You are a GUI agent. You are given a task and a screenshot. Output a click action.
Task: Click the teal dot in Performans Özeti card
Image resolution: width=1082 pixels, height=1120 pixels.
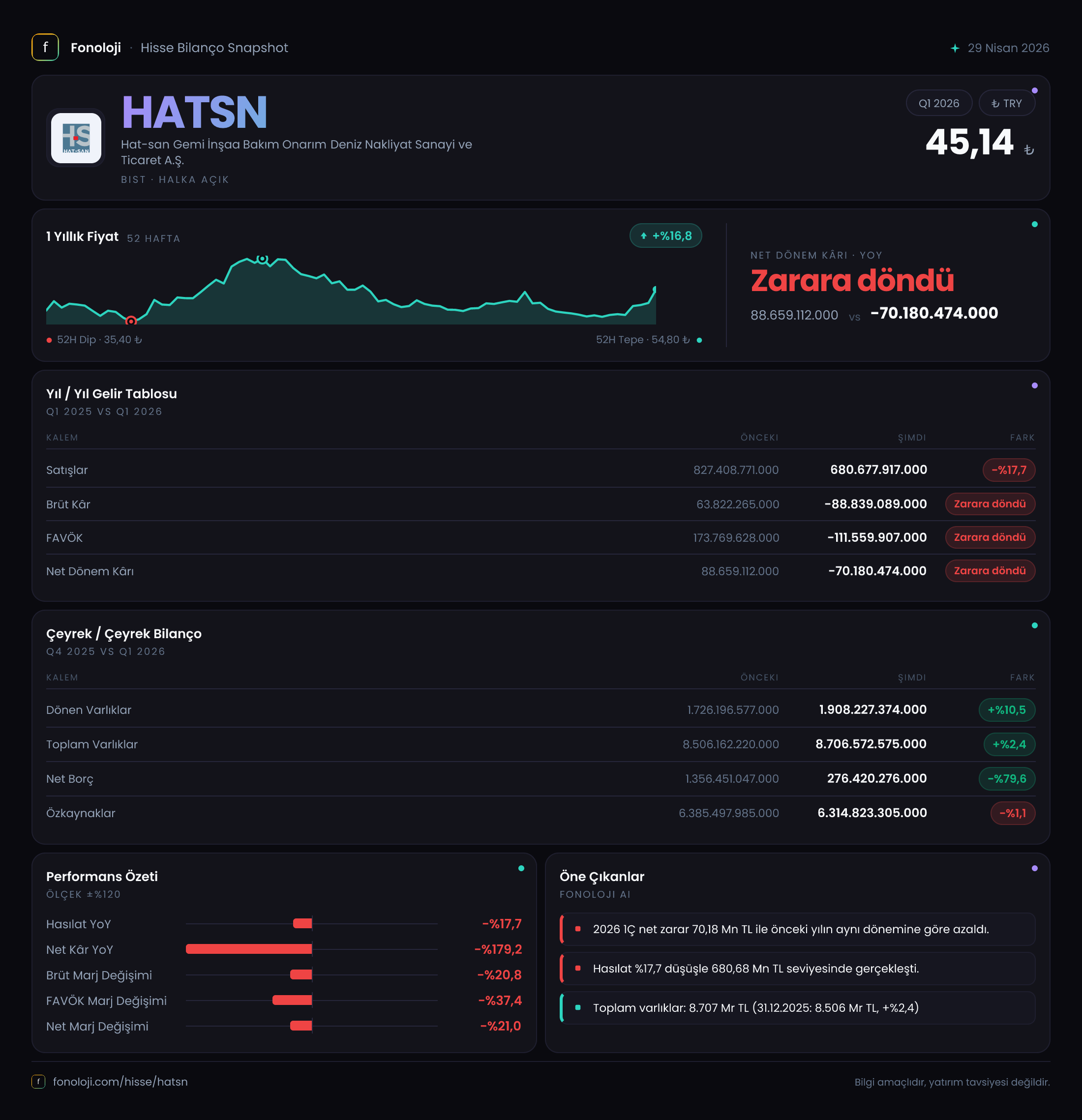click(x=521, y=869)
